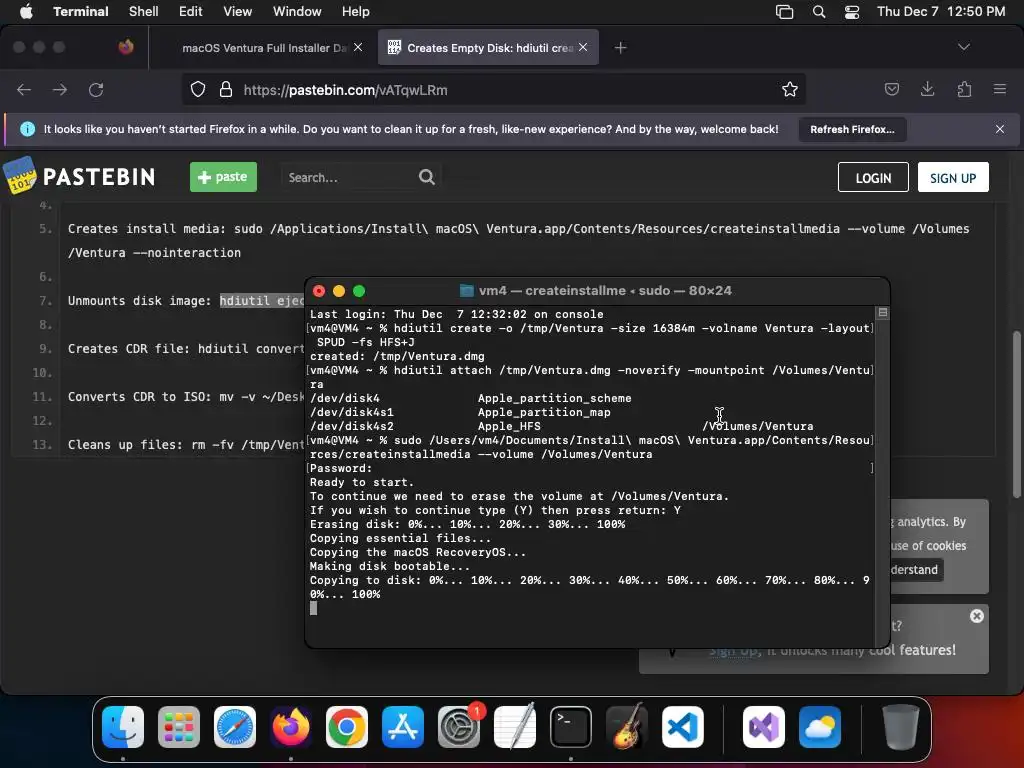Open the Terminal app menu
This screenshot has width=1024, height=768.
point(81,12)
